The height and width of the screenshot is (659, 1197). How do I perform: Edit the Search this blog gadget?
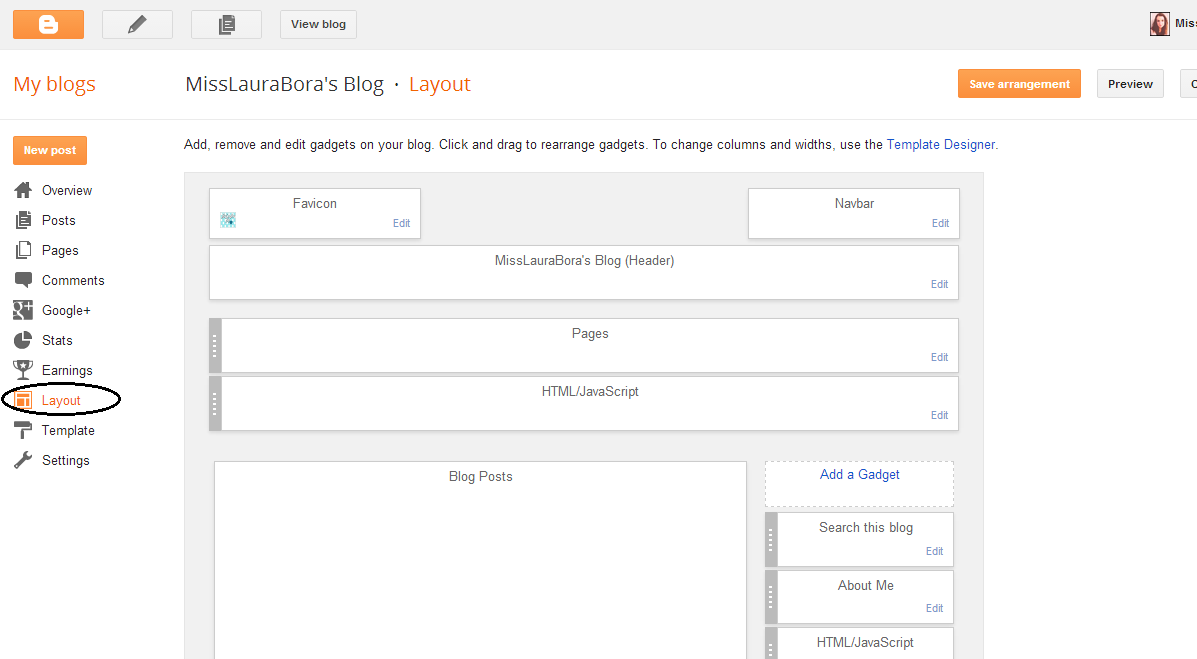[934, 551]
